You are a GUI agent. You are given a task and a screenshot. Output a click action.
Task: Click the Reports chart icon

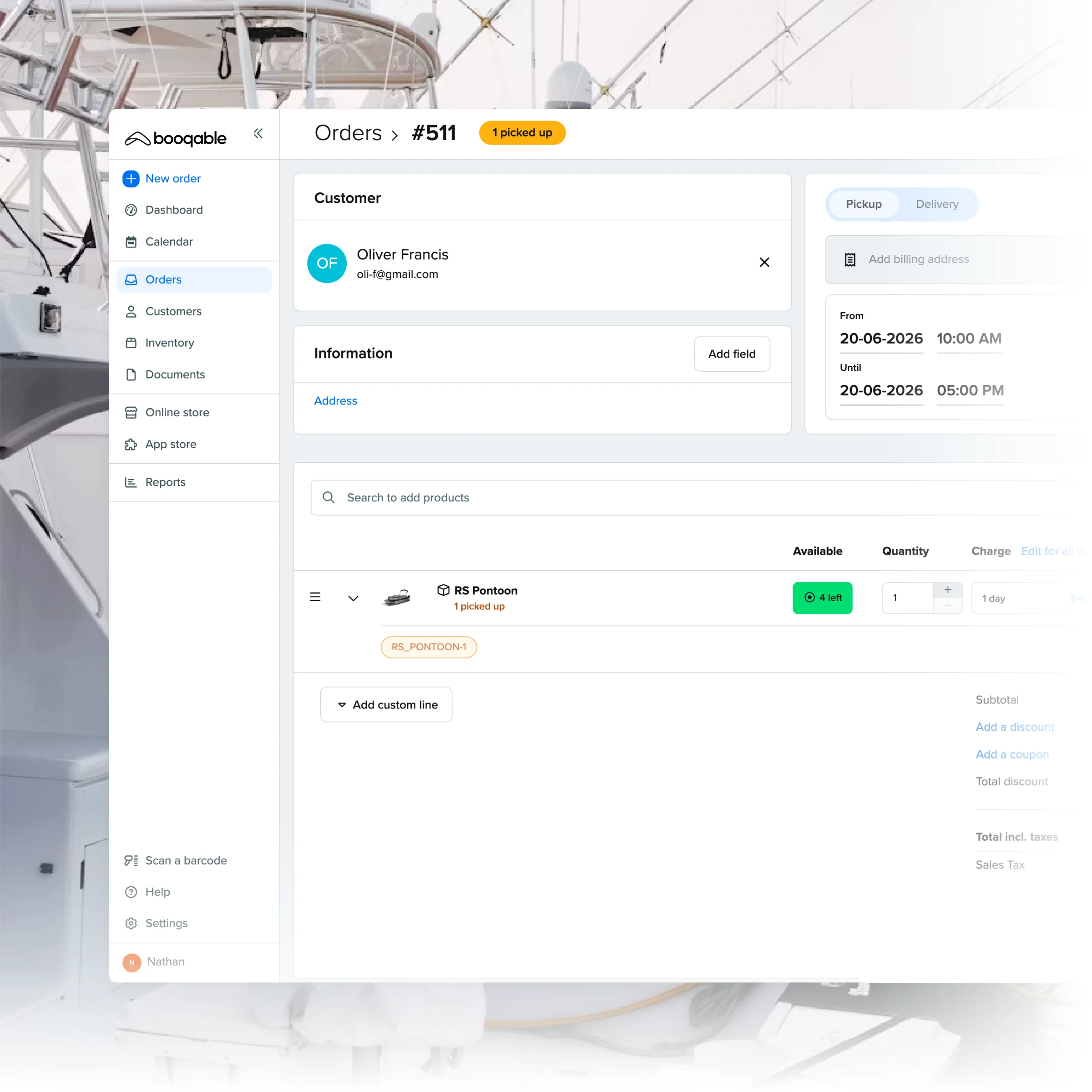pyautogui.click(x=131, y=482)
